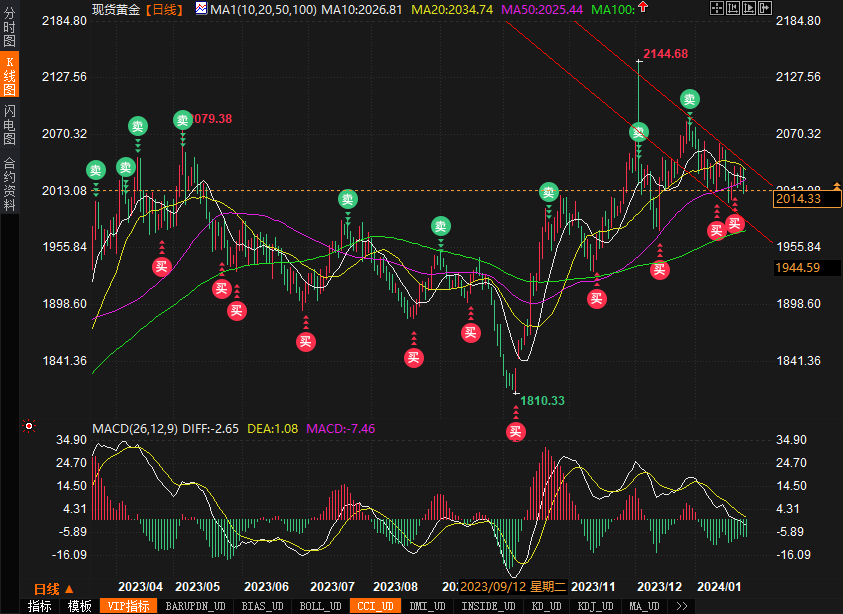Click the red up-arrow after MA100
This screenshot has height=614, width=843.
point(641,9)
